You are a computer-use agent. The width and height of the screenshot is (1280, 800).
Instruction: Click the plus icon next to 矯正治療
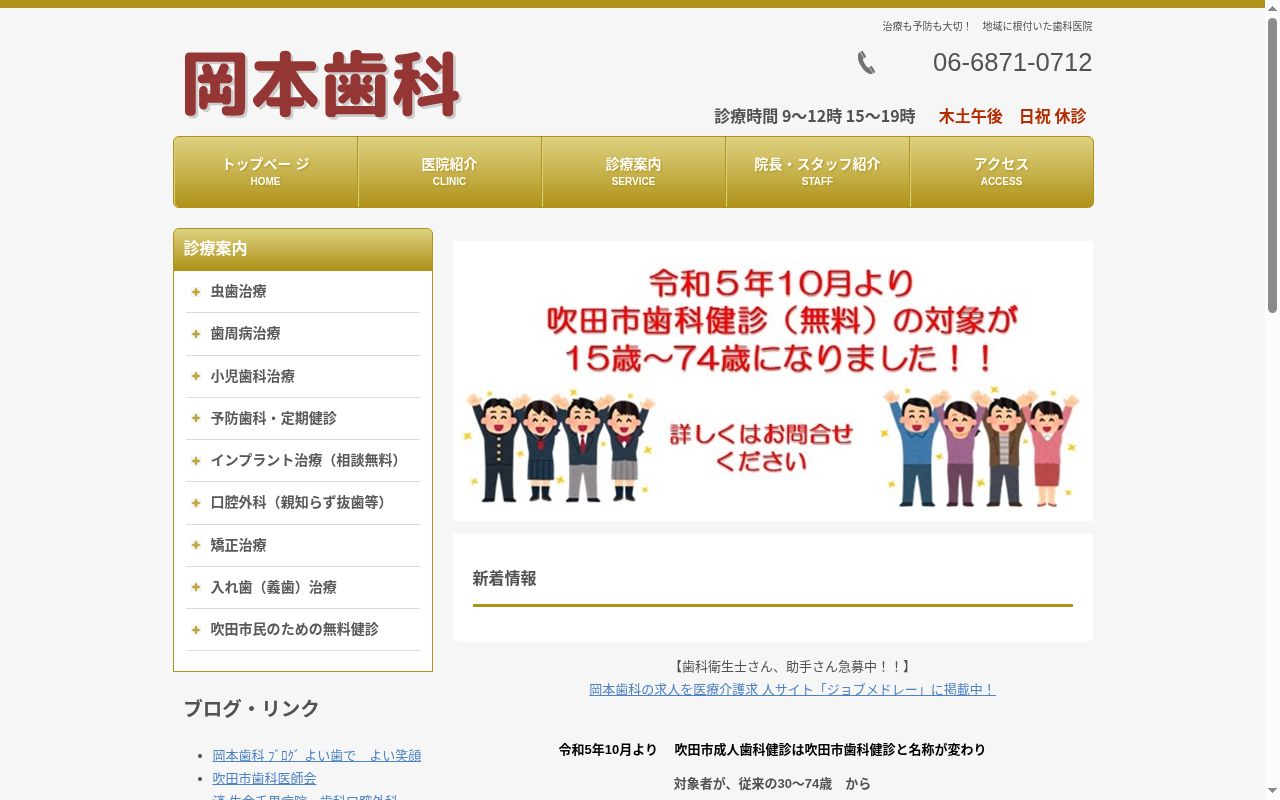[x=196, y=545]
